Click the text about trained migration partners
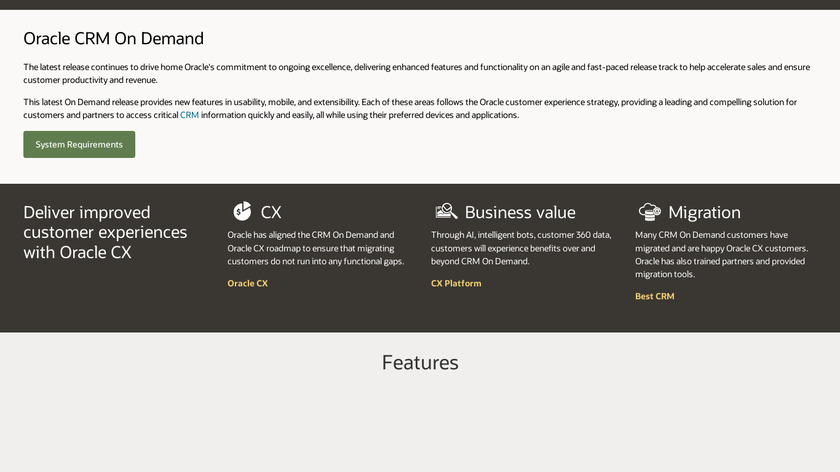This screenshot has width=840, height=472. [721, 254]
